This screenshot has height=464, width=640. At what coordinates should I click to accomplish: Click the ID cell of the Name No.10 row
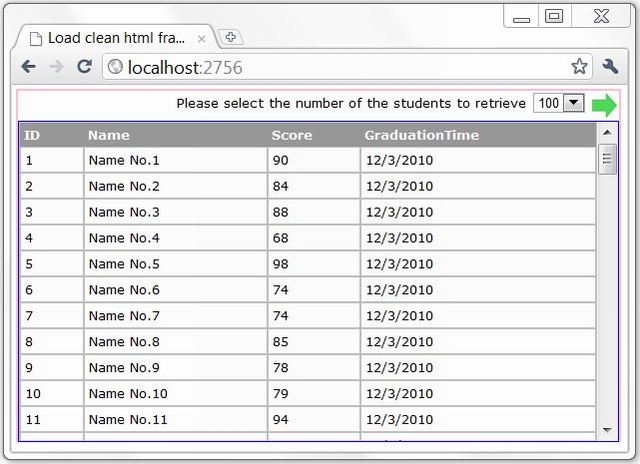pos(52,393)
